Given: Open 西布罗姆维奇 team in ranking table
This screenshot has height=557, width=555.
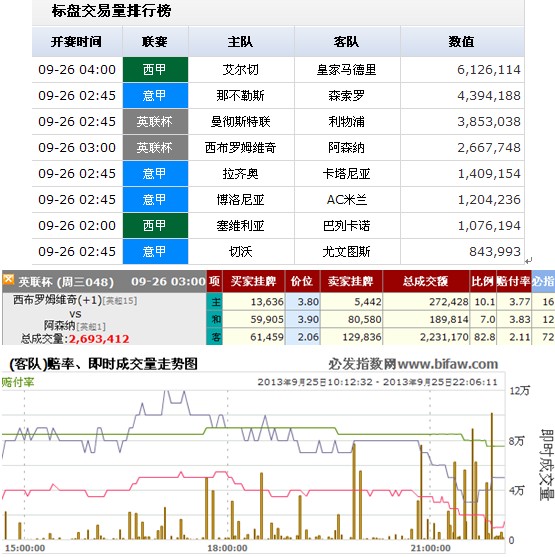Looking at the screenshot, I should 241,147.
